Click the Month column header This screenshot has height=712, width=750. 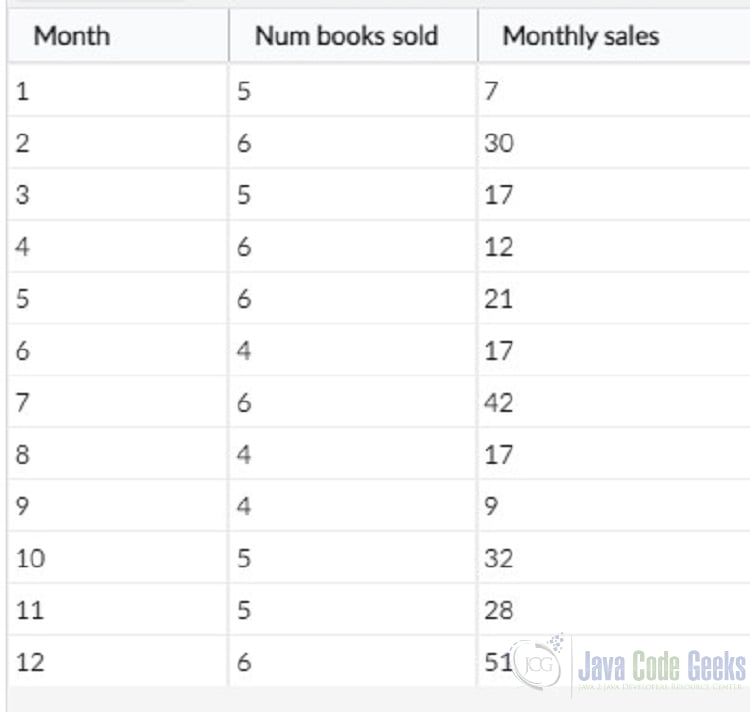(118, 36)
